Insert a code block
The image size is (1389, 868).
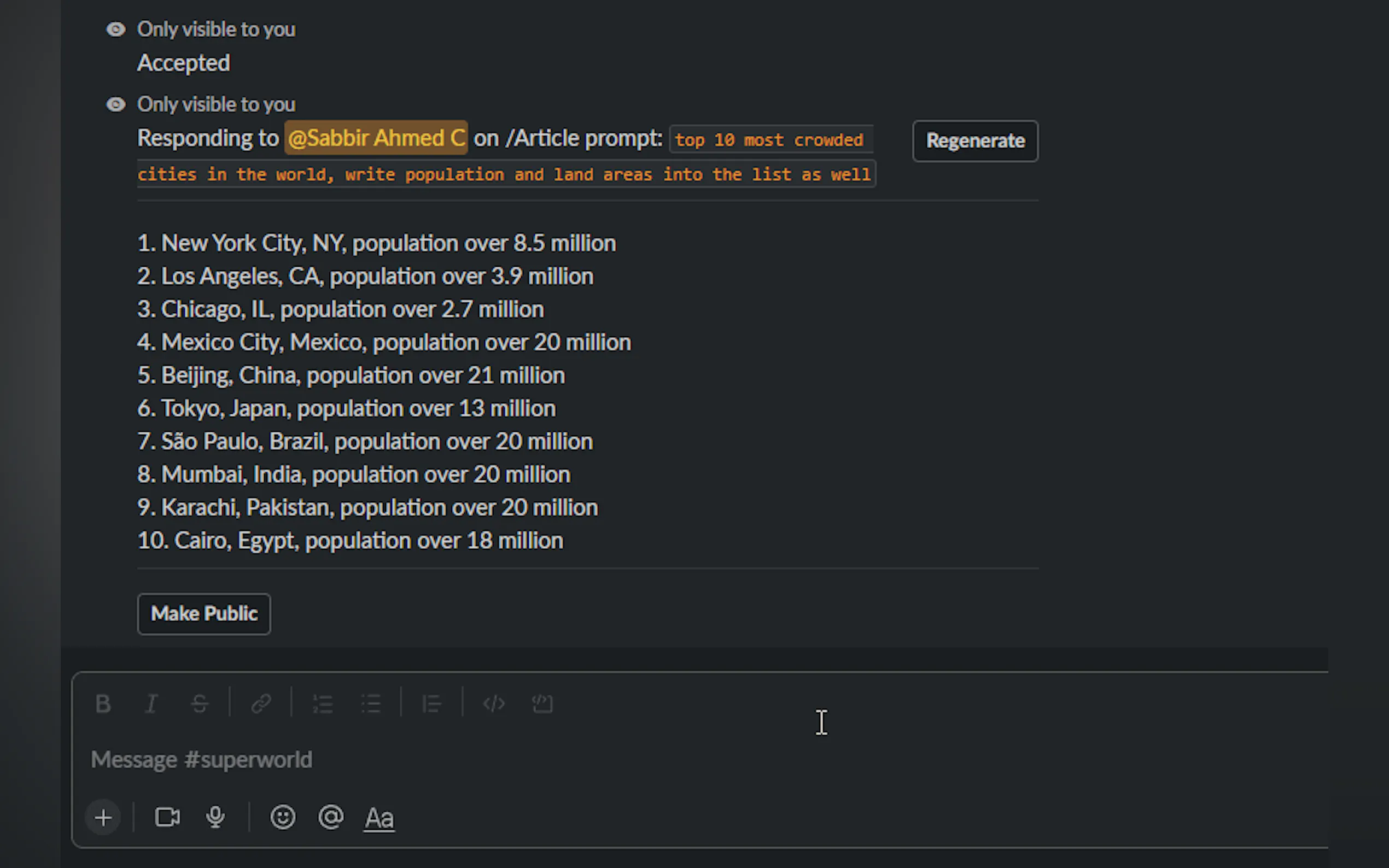click(542, 703)
